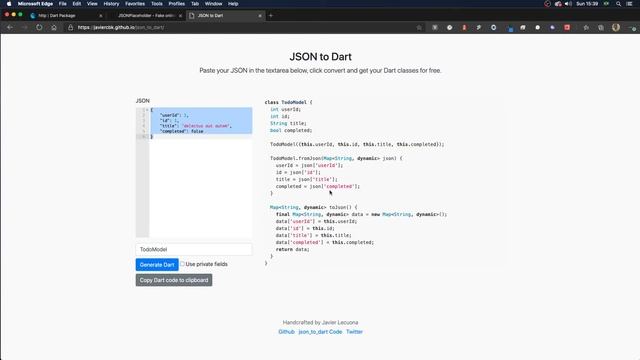Click the Generate Dart button
This screenshot has height=360, width=640.
tap(157, 264)
